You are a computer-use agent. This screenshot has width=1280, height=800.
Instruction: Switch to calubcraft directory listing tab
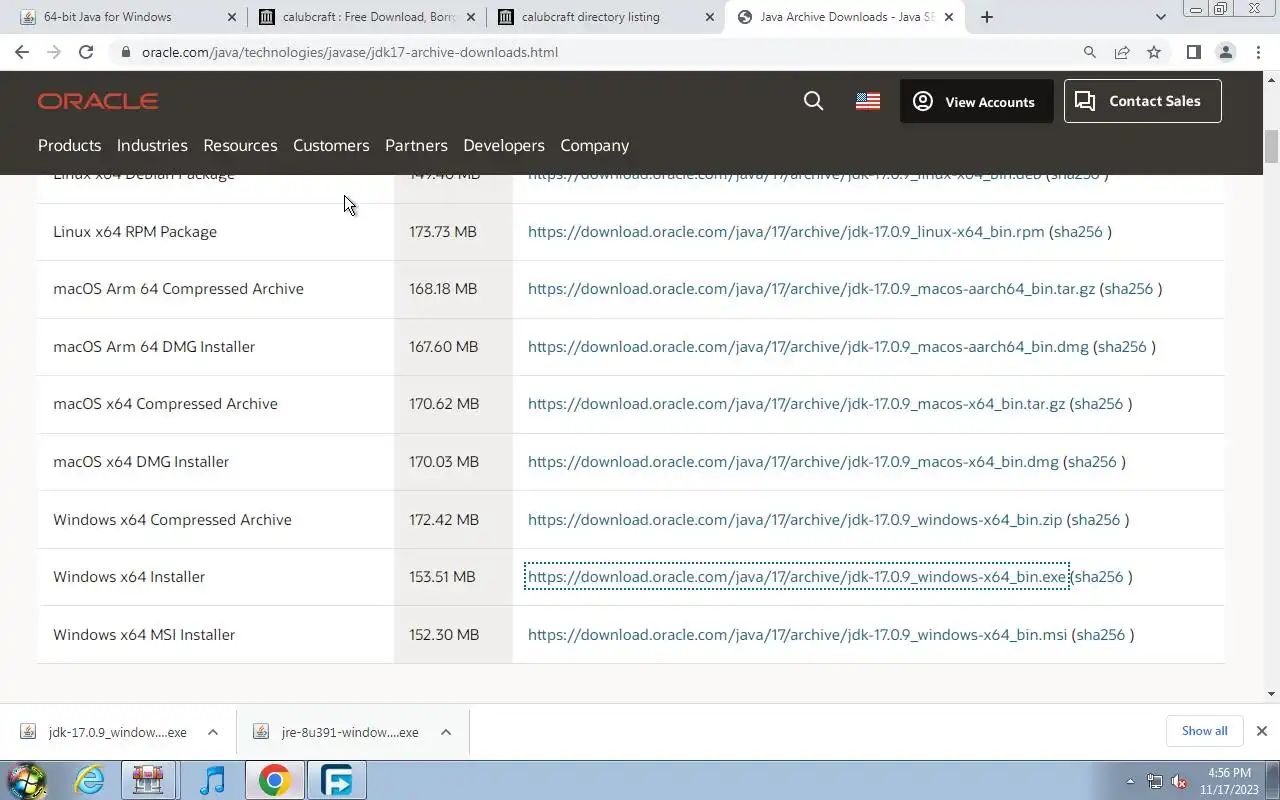606,17
